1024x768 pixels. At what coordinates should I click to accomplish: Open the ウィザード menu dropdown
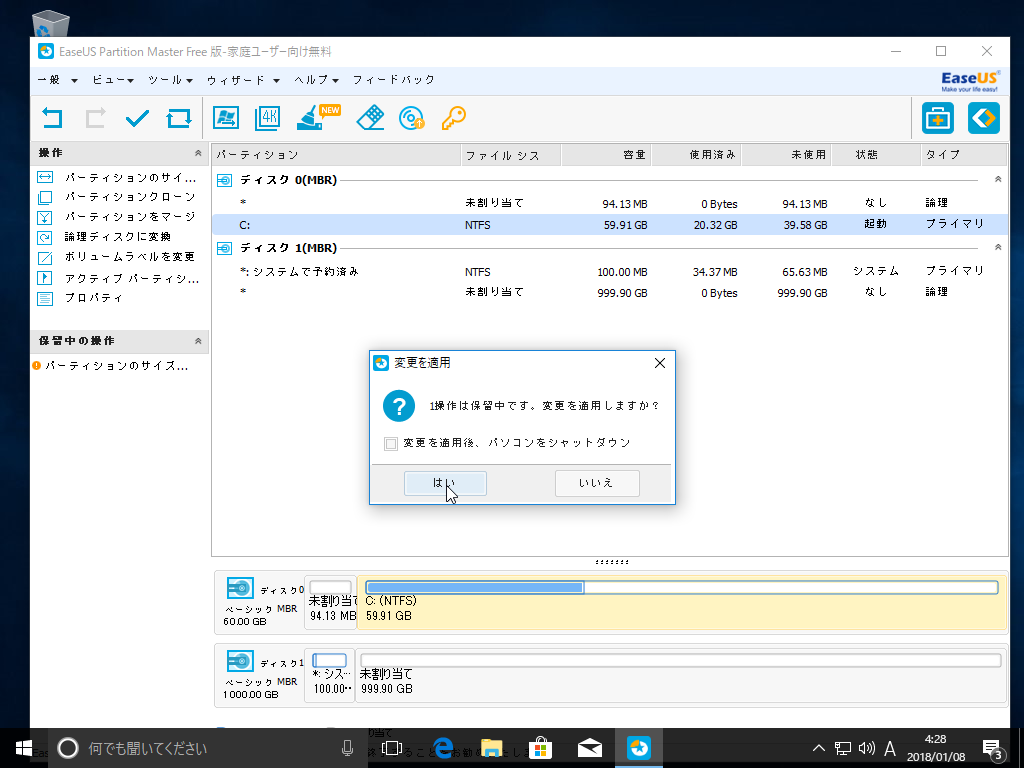tap(243, 80)
